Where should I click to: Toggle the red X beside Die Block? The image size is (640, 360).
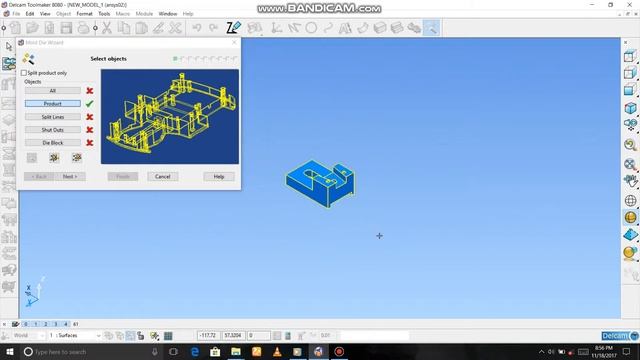(89, 143)
